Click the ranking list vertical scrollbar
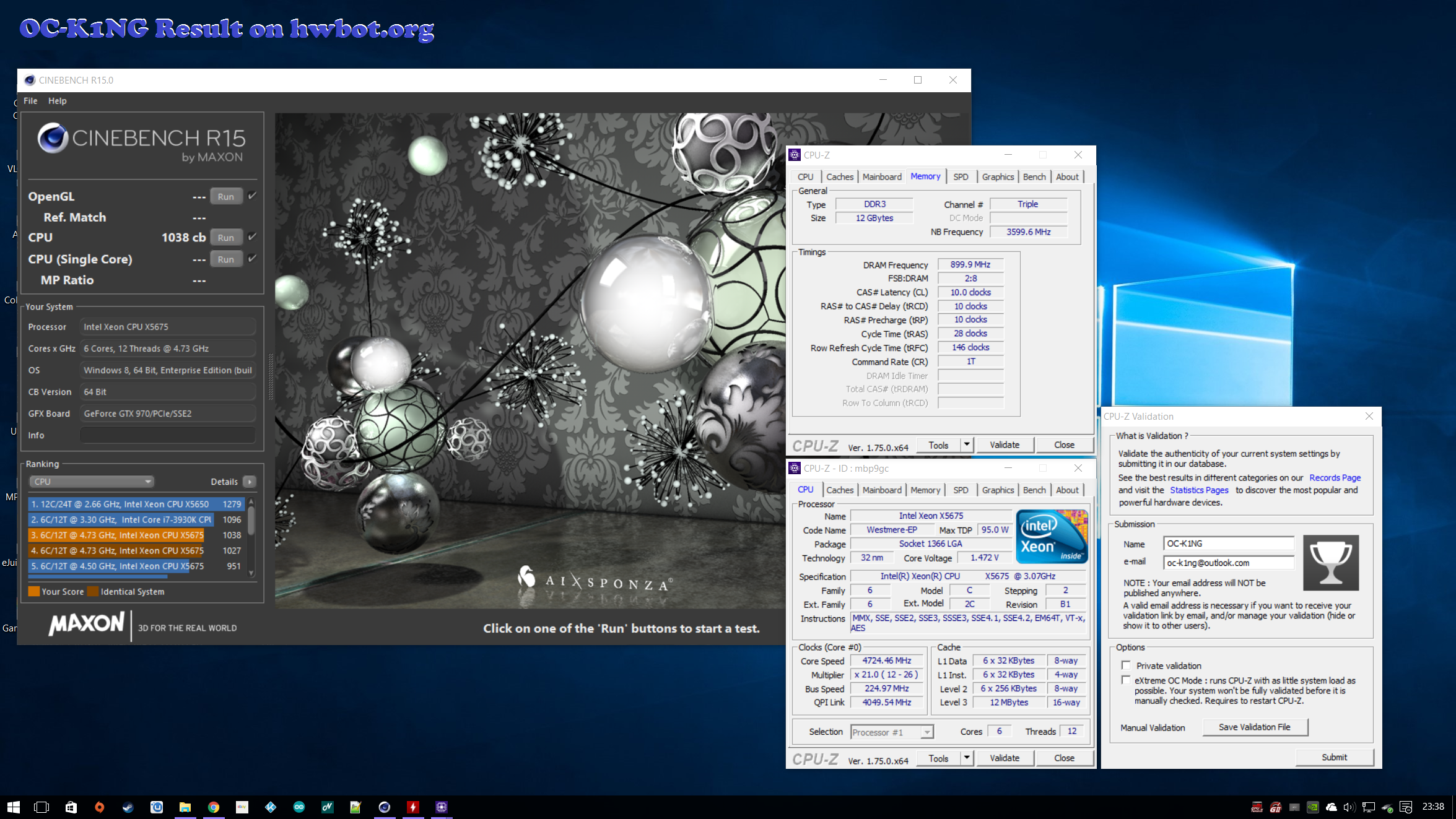1456x819 pixels. (251, 537)
